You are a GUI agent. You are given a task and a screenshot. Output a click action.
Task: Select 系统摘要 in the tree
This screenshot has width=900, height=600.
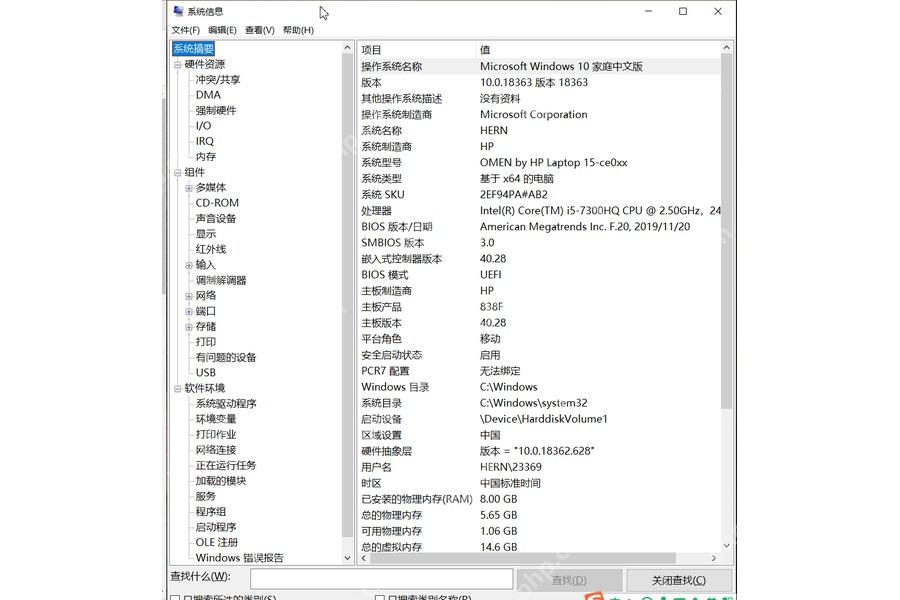193,49
